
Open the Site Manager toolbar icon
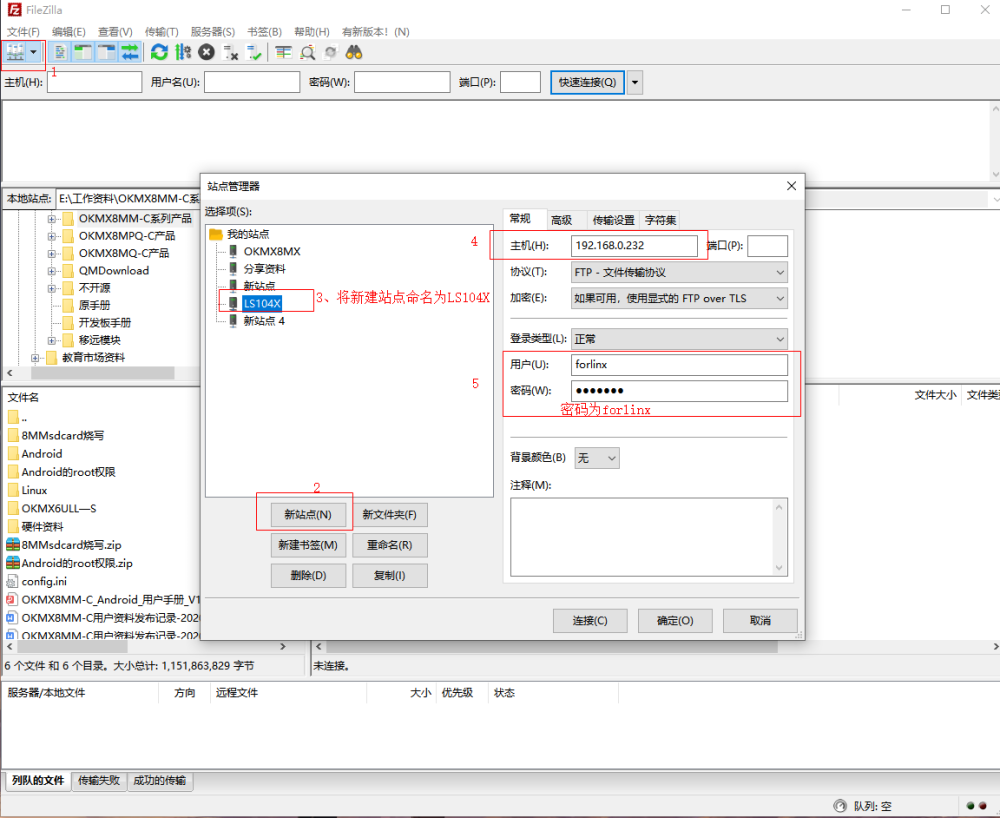[x=15, y=52]
